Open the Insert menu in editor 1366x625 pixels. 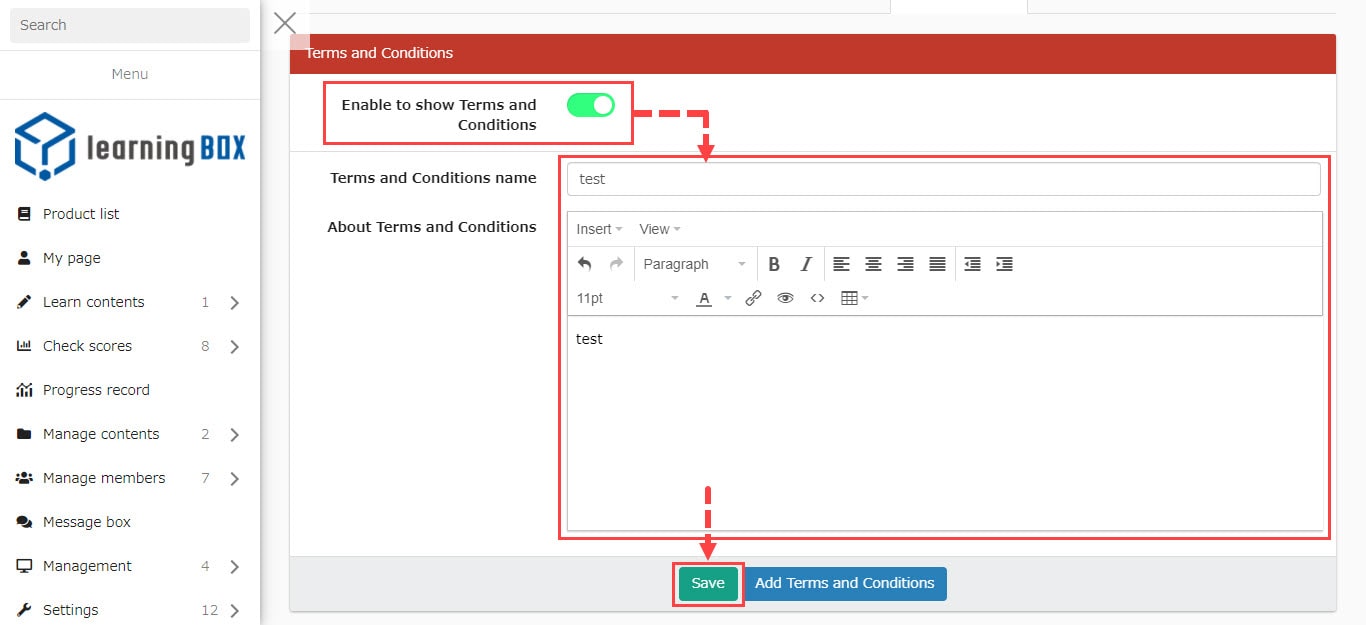pos(599,229)
